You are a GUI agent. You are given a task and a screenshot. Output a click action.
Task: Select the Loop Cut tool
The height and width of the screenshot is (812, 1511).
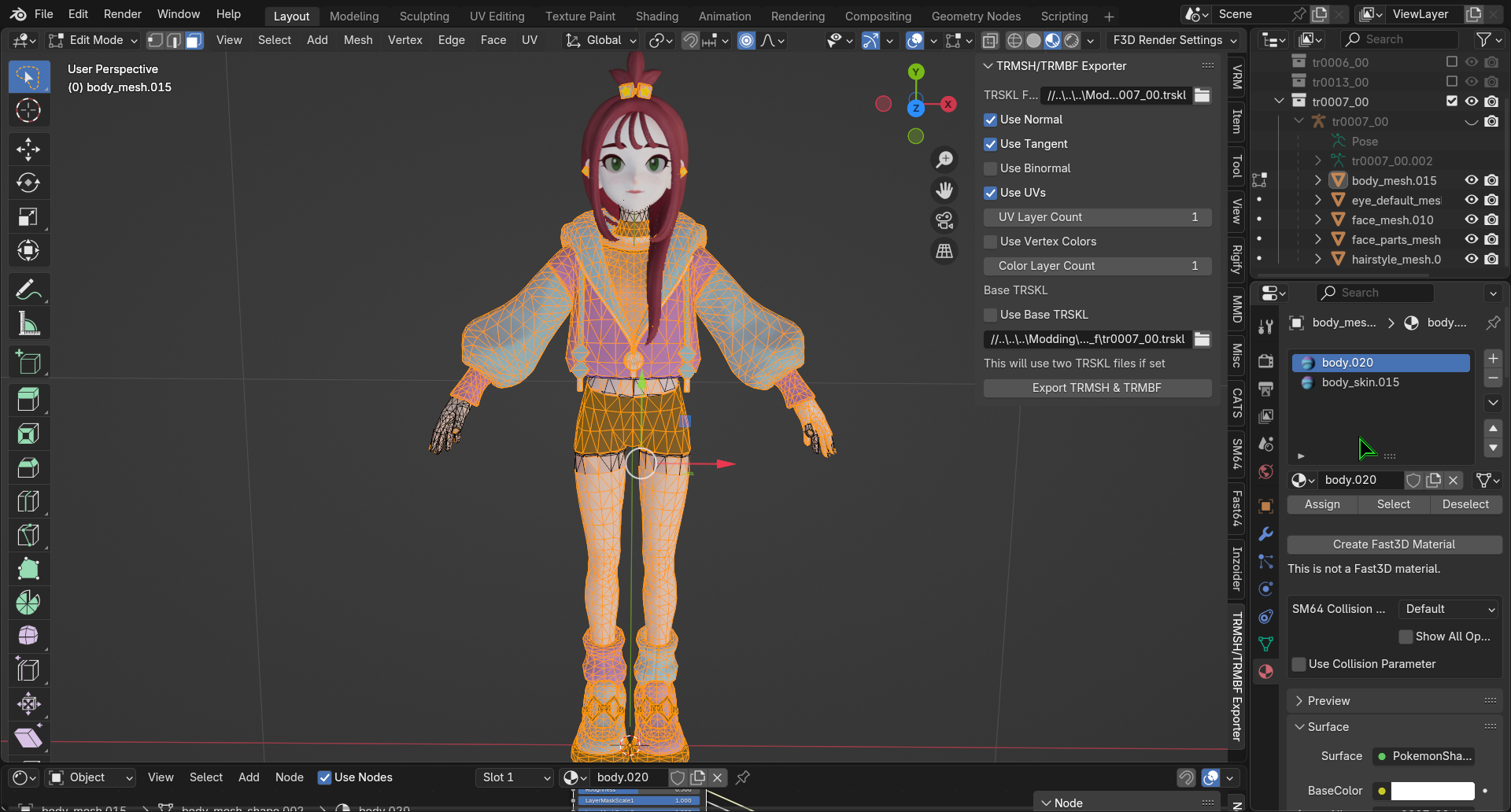pyautogui.click(x=28, y=501)
